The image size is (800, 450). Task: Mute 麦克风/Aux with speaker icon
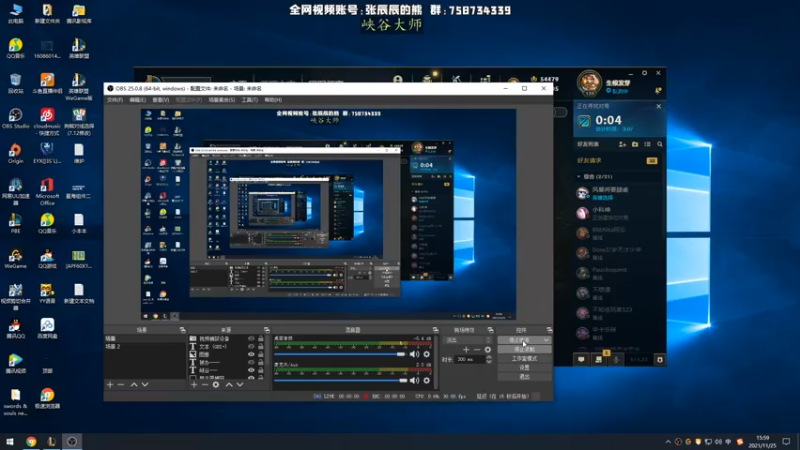click(x=414, y=380)
